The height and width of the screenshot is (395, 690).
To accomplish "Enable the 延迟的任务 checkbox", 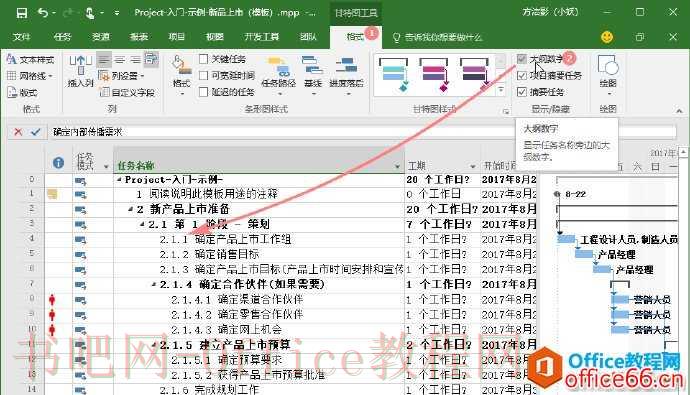I will (x=203, y=92).
